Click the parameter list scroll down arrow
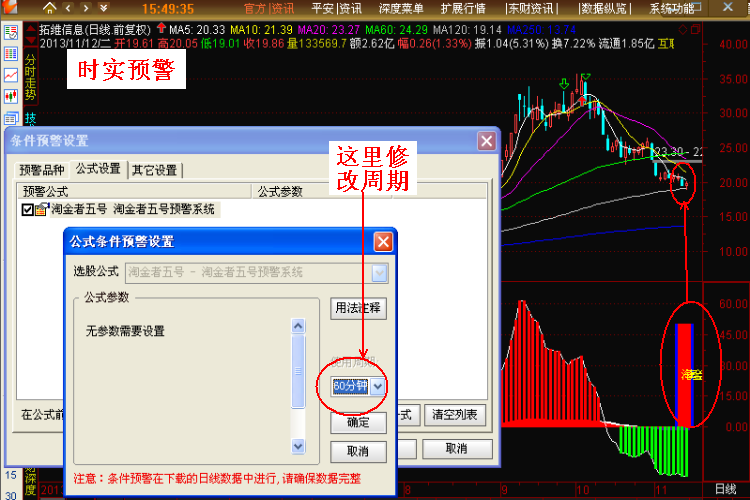The width and height of the screenshot is (750, 500). coord(298,446)
